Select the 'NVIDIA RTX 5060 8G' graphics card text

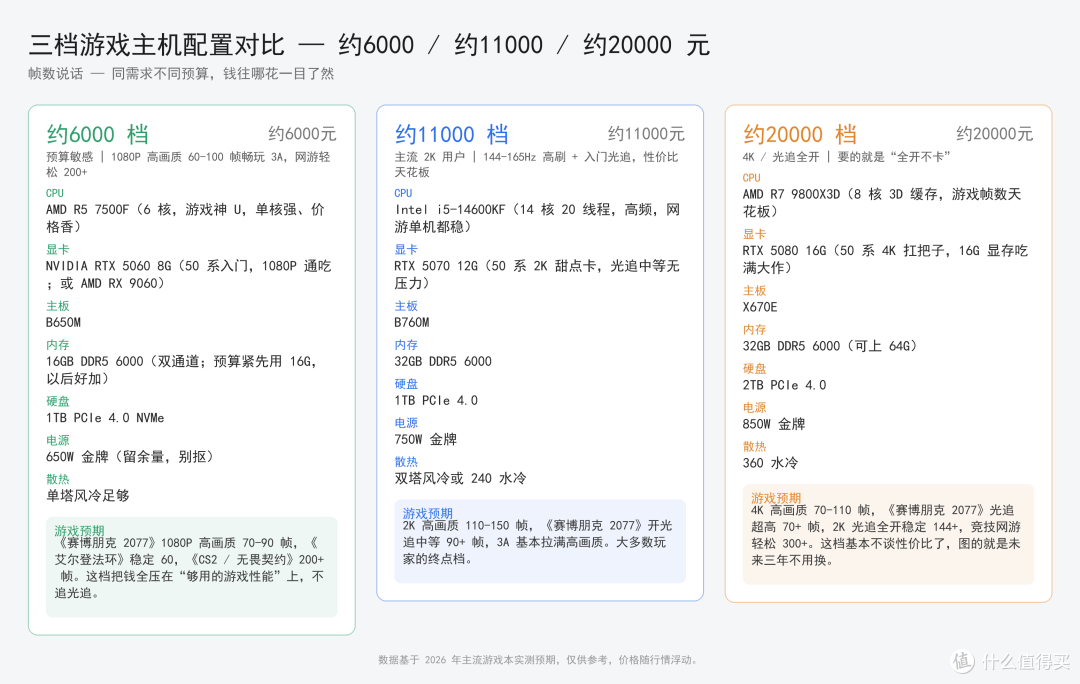189,274
